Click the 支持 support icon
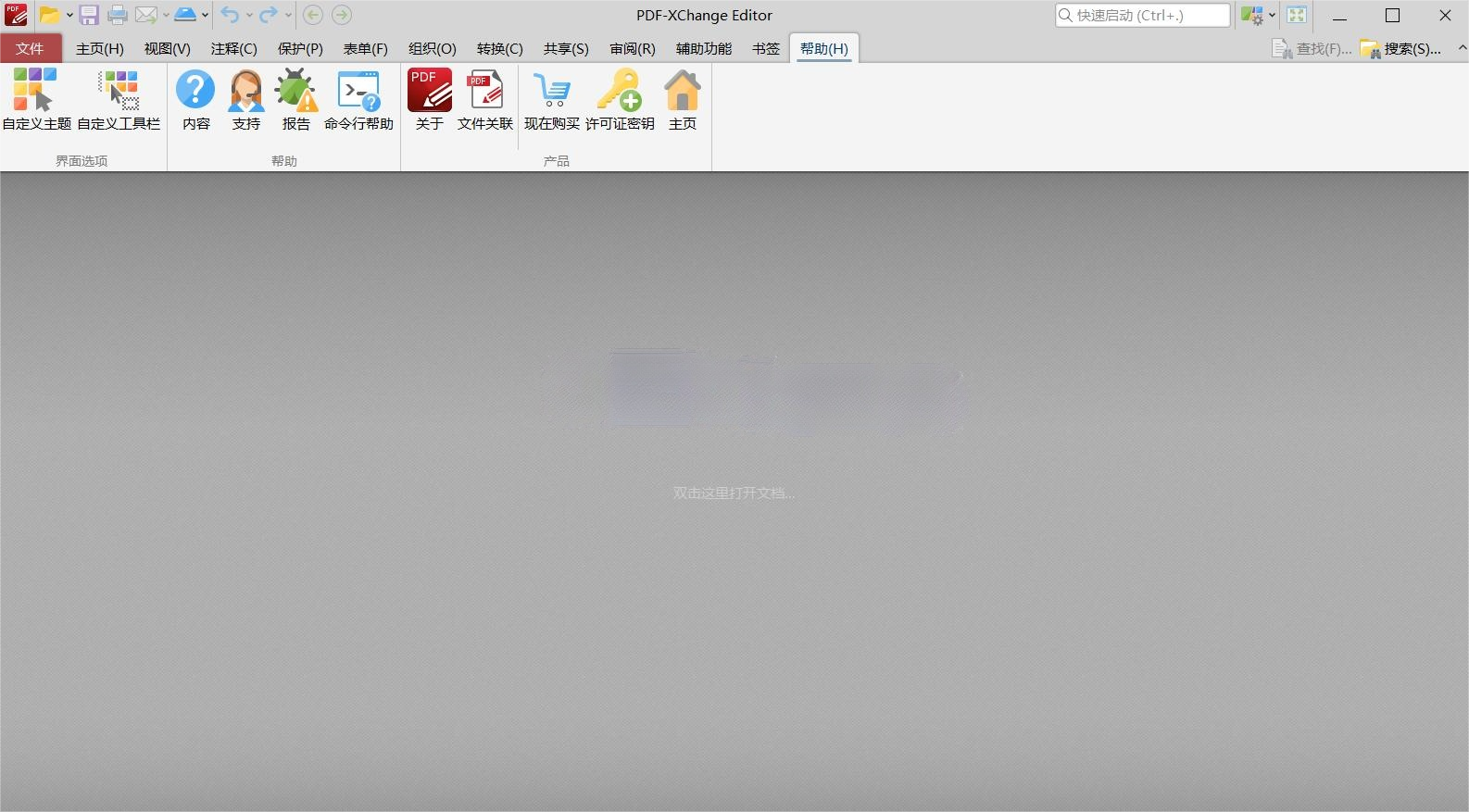Screen dimensions: 1469x812 [245, 99]
